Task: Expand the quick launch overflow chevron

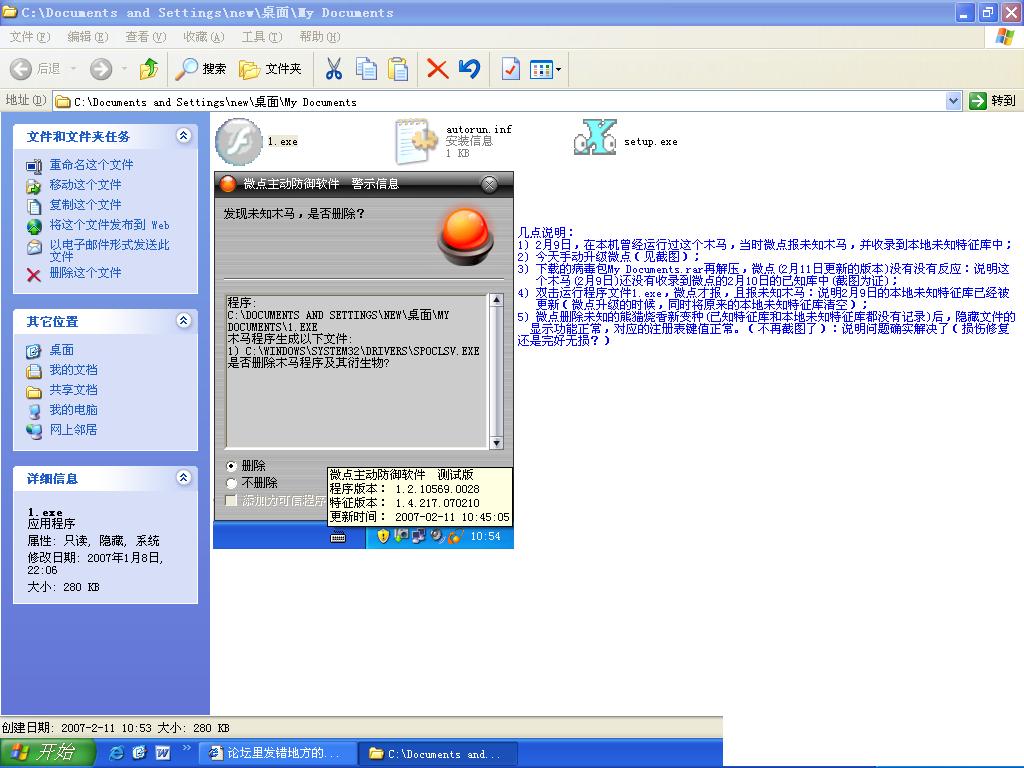Action: 186,748
